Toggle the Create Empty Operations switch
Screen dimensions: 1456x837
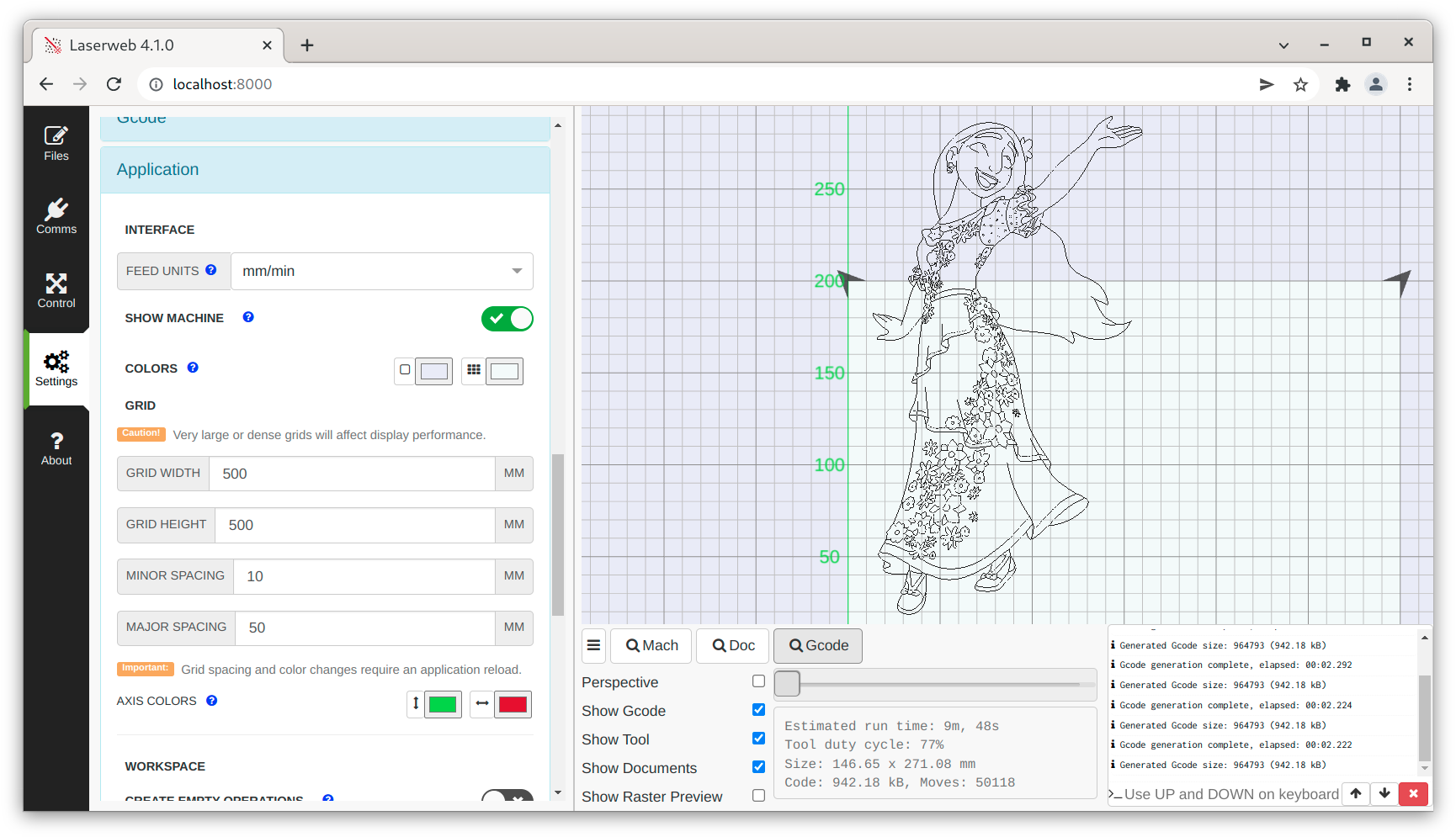507,797
